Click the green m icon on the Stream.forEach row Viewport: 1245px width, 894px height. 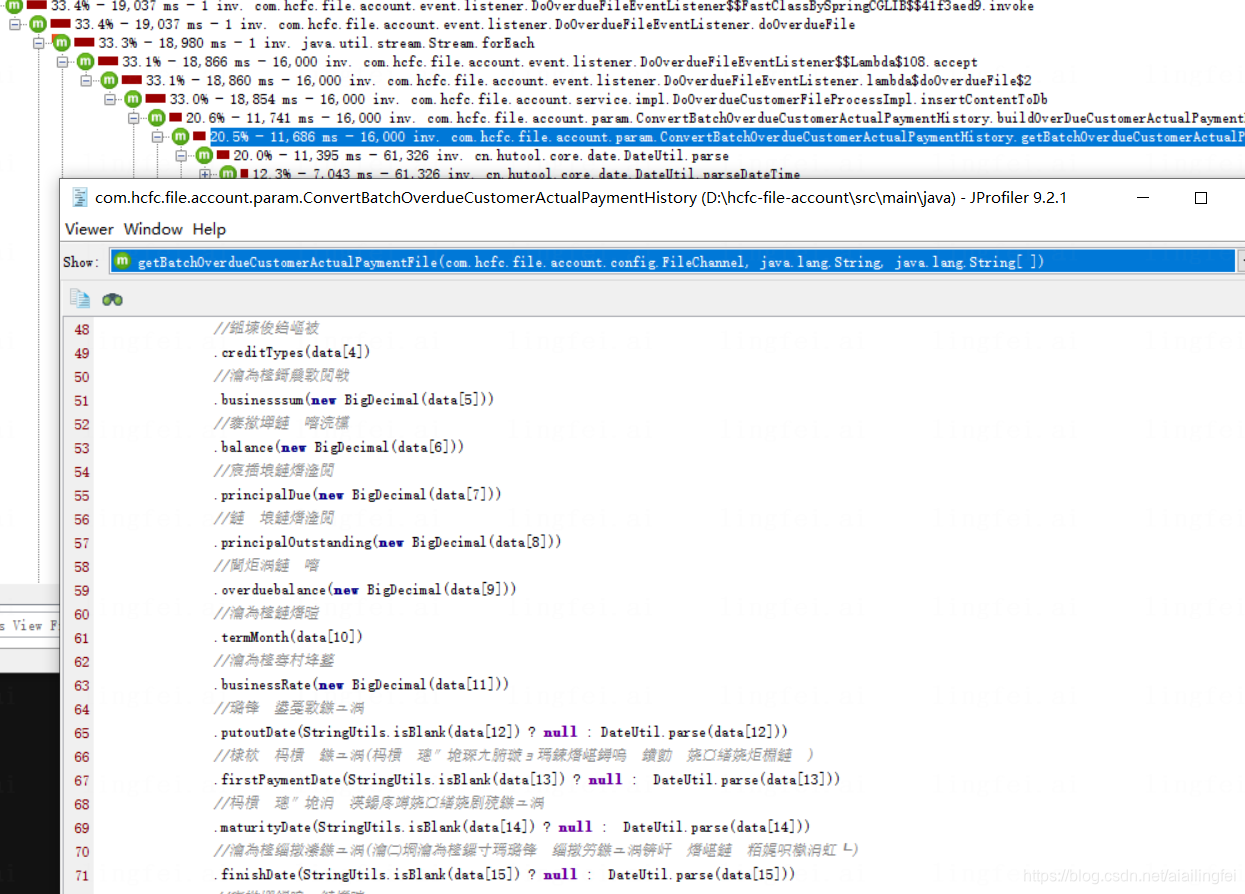[x=60, y=42]
